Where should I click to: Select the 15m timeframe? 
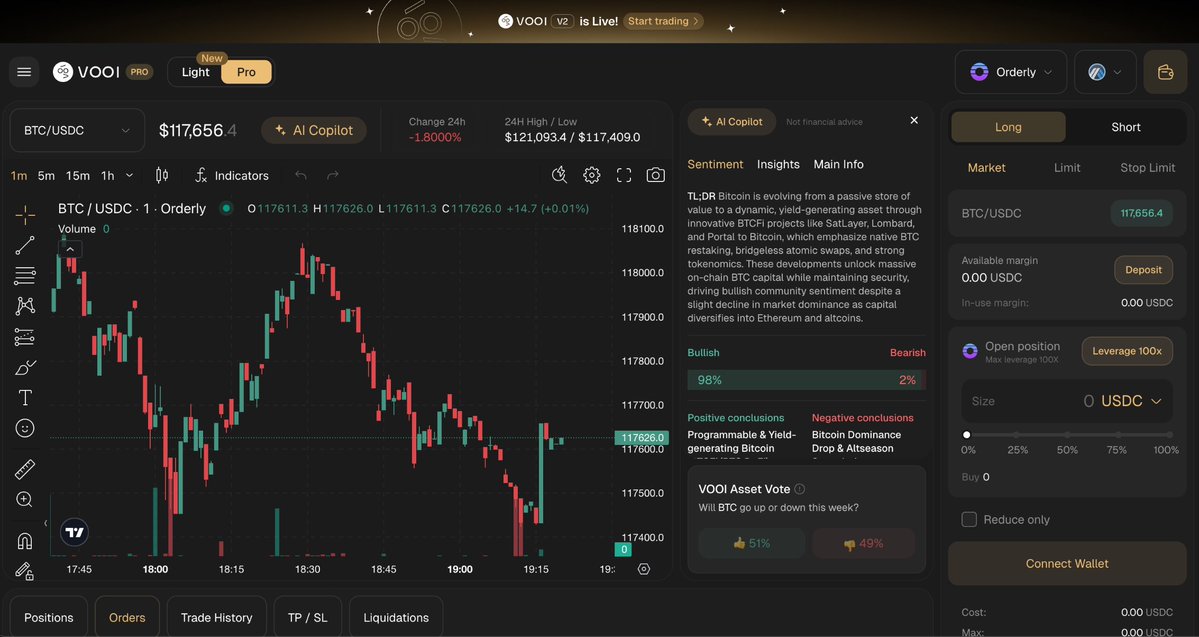[77, 175]
